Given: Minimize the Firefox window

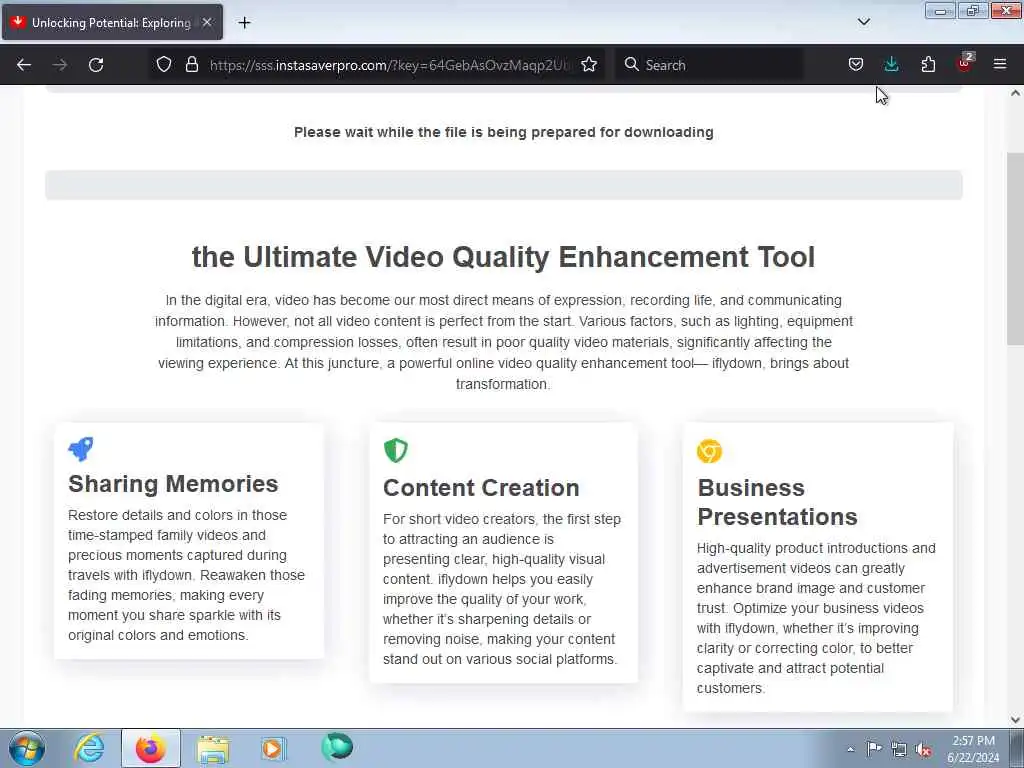Looking at the screenshot, I should (940, 11).
